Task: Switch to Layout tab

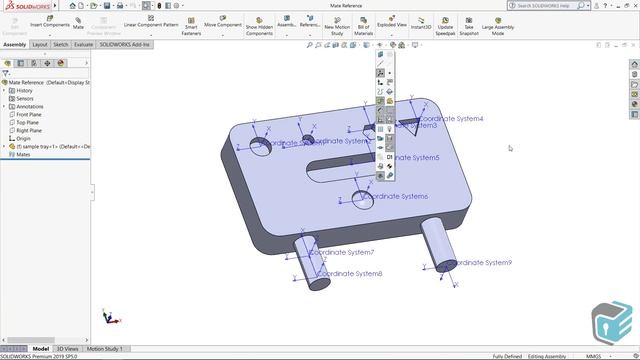Action: pos(40,44)
